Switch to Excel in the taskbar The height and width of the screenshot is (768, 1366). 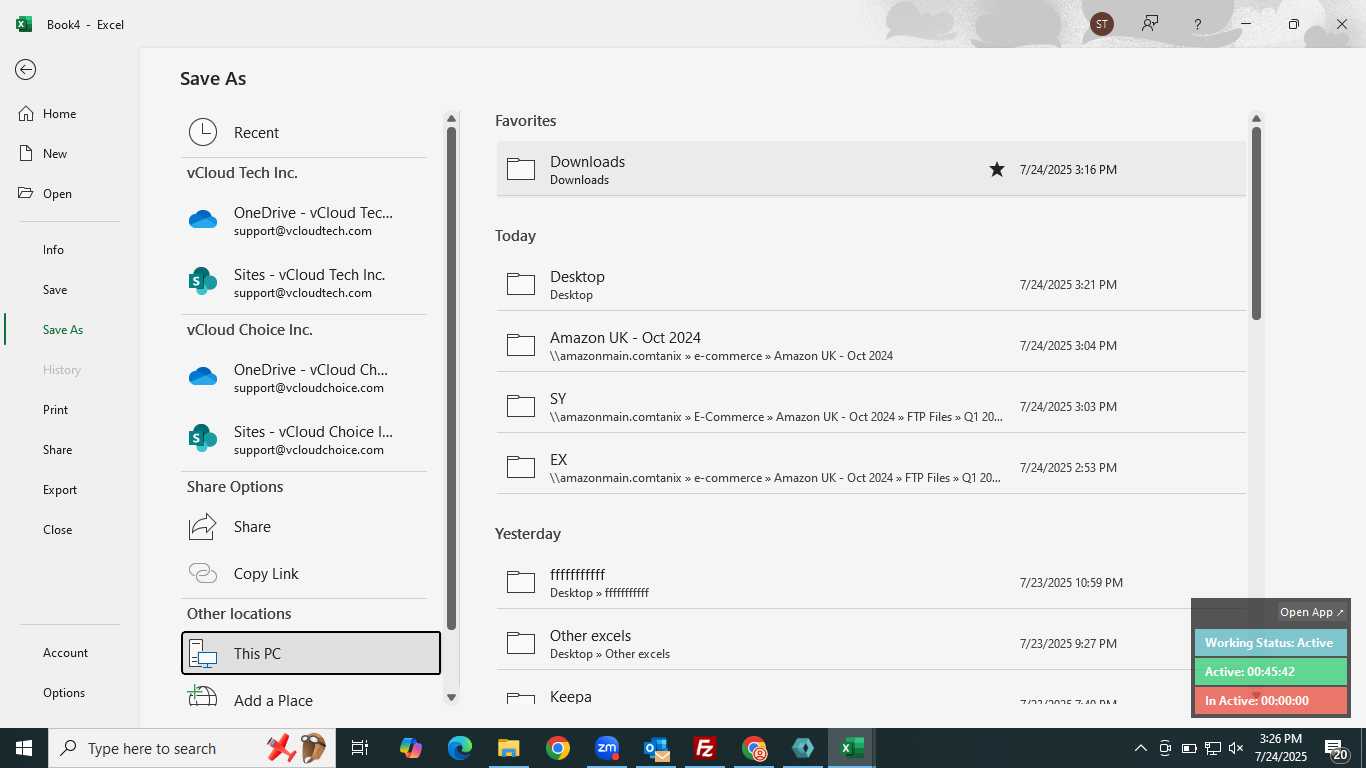click(x=852, y=748)
